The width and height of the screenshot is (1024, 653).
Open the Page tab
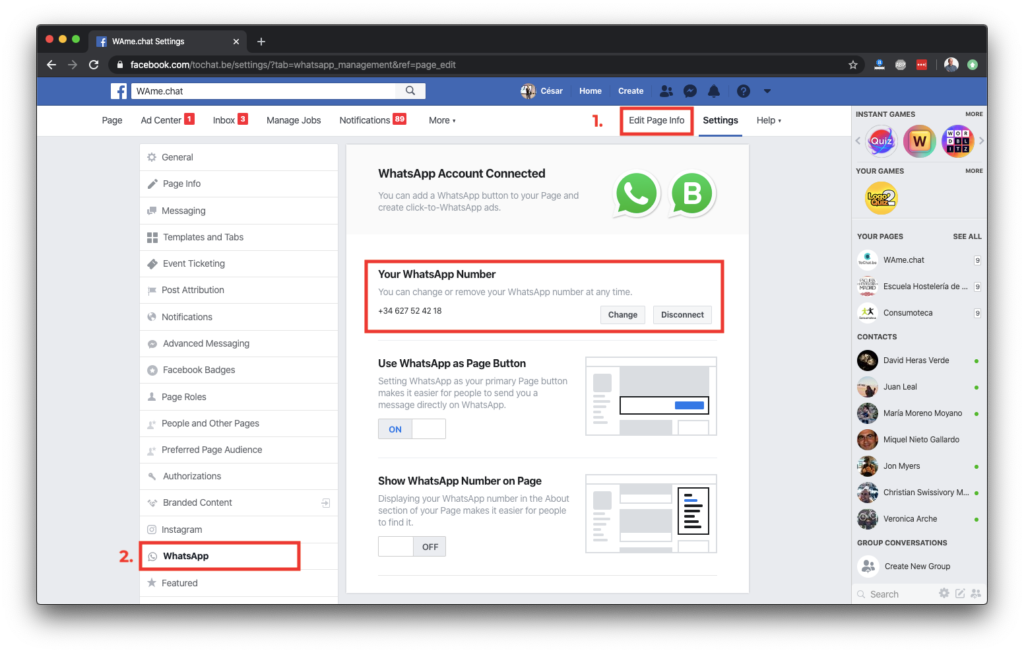pyautogui.click(x=112, y=120)
